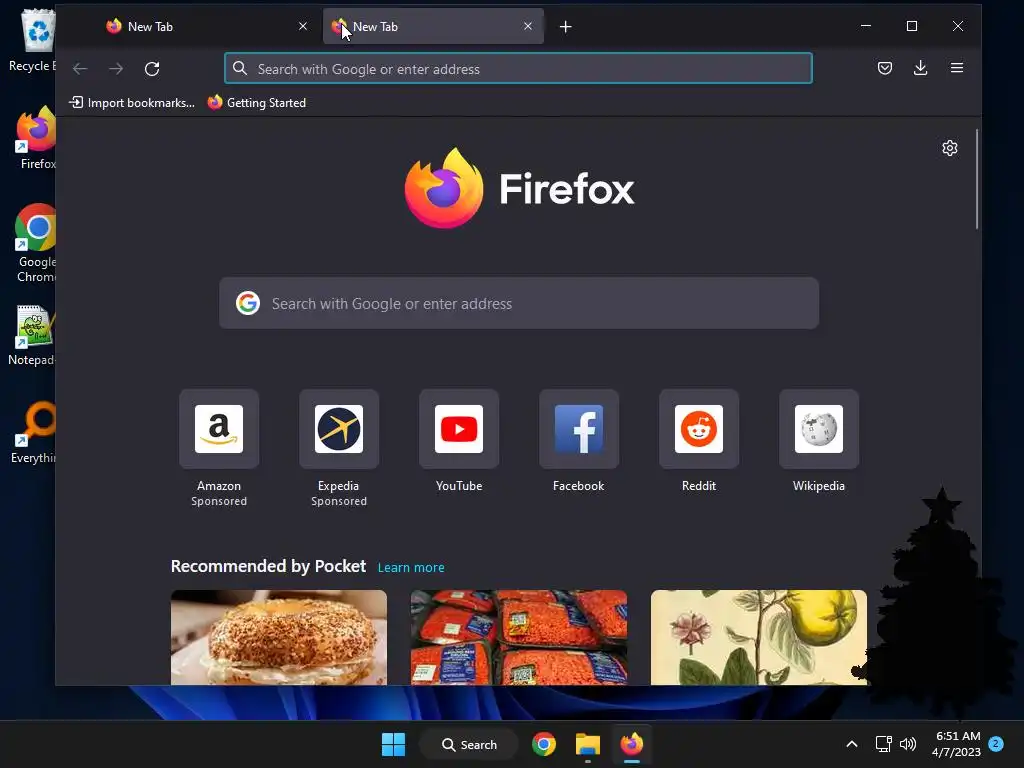Image resolution: width=1024 pixels, height=768 pixels.
Task: Open the Getting Started bookmark
Action: click(x=257, y=103)
